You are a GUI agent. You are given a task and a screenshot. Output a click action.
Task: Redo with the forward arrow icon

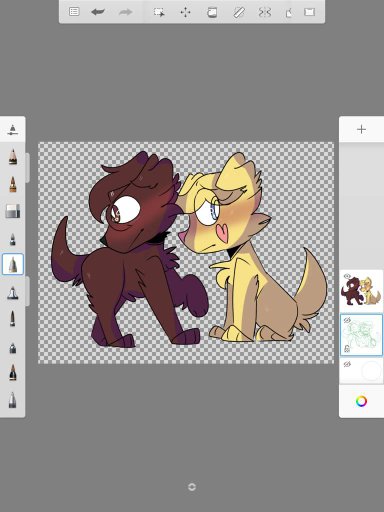click(x=126, y=12)
